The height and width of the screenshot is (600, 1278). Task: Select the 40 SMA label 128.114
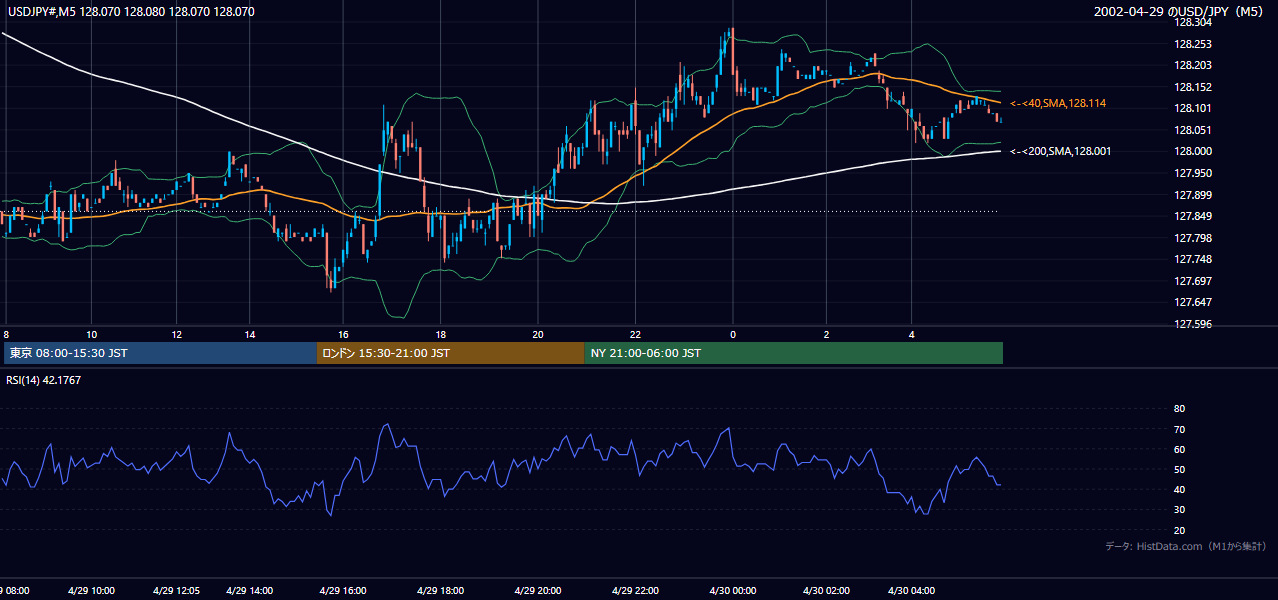tap(1058, 103)
